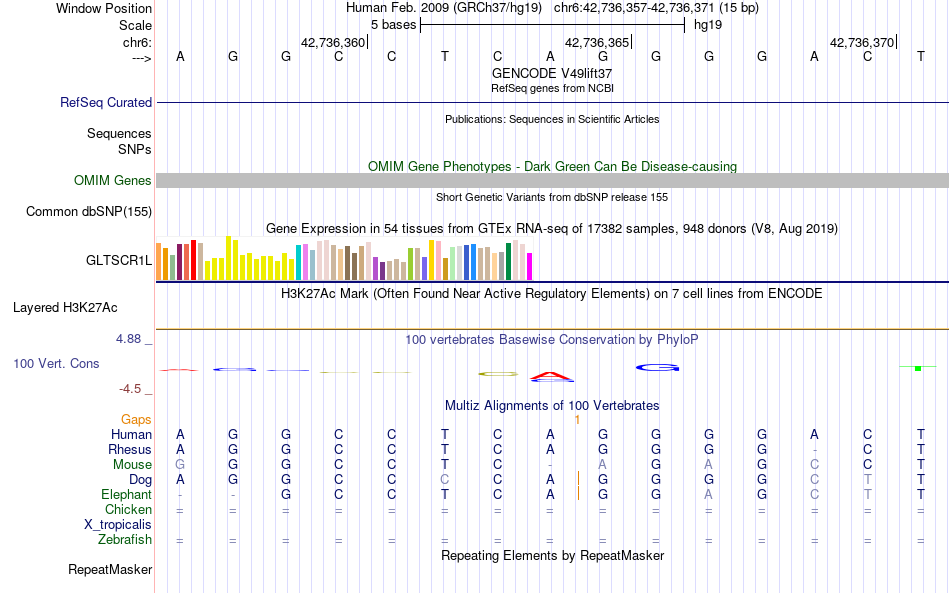Click the GLTSCR1L gene label
950x593 pixels.
tap(119, 260)
